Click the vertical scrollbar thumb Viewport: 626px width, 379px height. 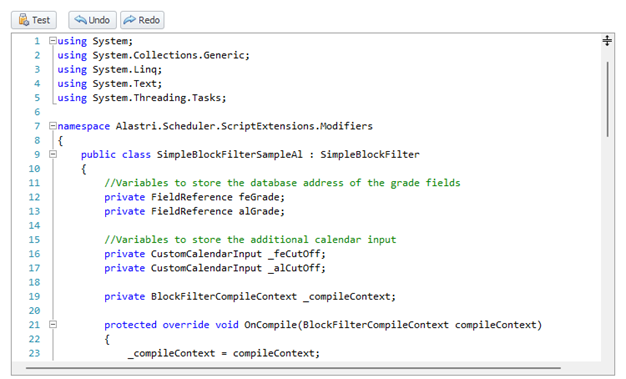[607, 99]
